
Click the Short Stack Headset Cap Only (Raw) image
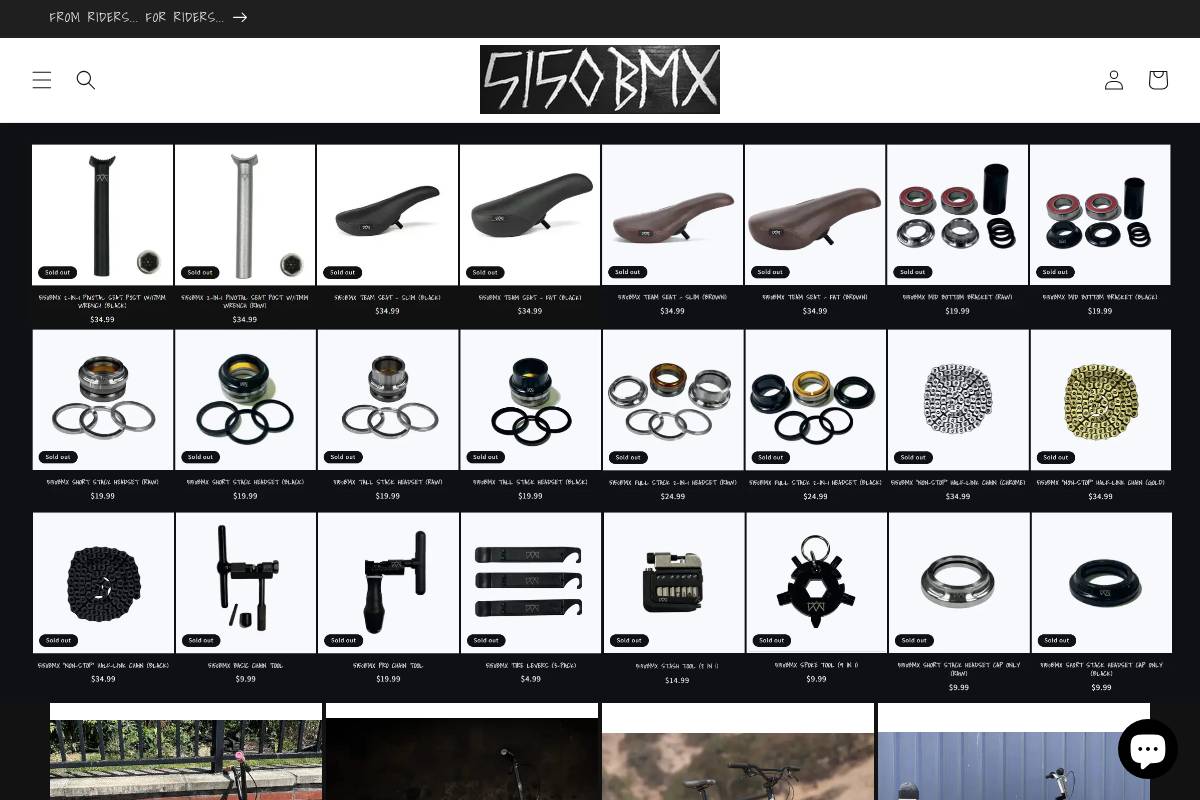[x=958, y=582]
